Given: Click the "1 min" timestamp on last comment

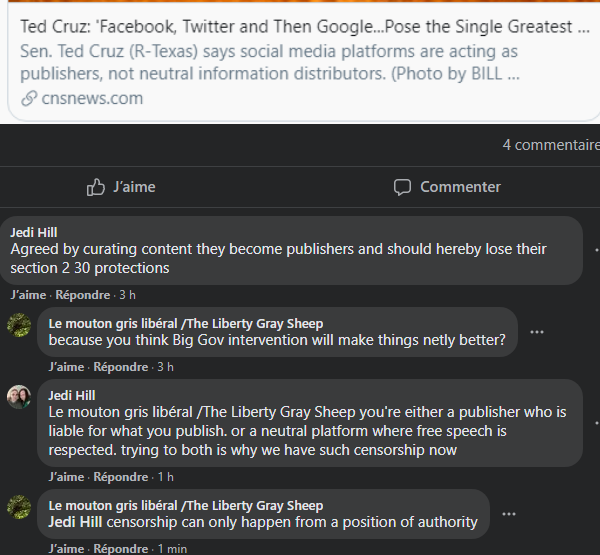Looking at the screenshot, I should pyautogui.click(x=171, y=549).
